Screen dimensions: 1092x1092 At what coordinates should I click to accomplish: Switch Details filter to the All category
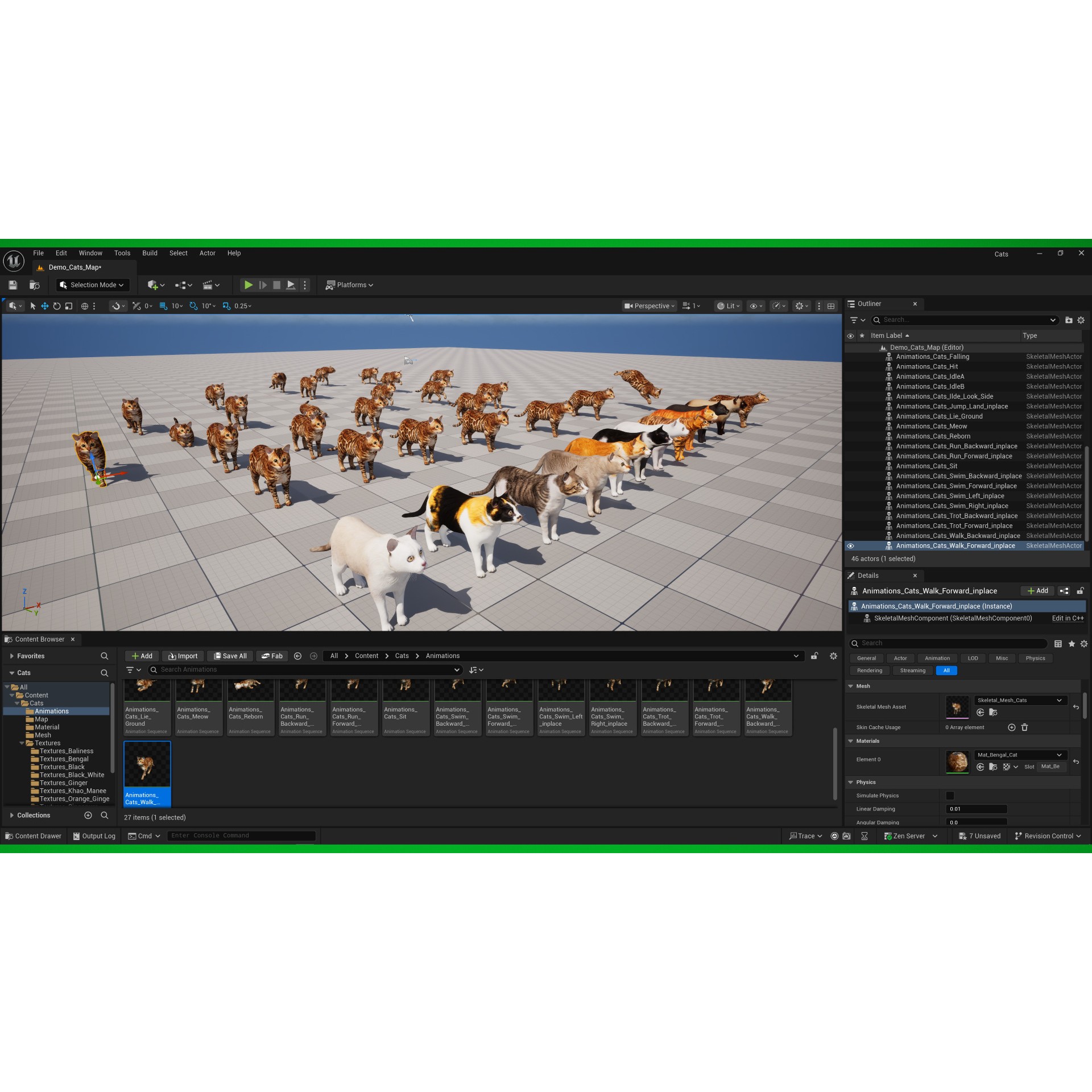(946, 671)
